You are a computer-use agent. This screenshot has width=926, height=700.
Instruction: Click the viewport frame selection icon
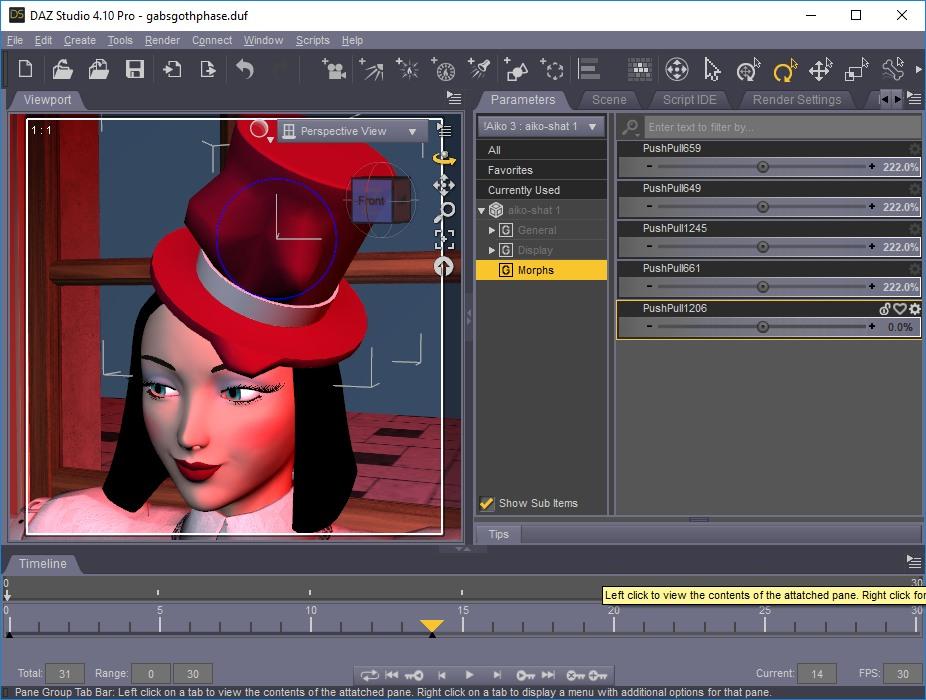coord(444,238)
